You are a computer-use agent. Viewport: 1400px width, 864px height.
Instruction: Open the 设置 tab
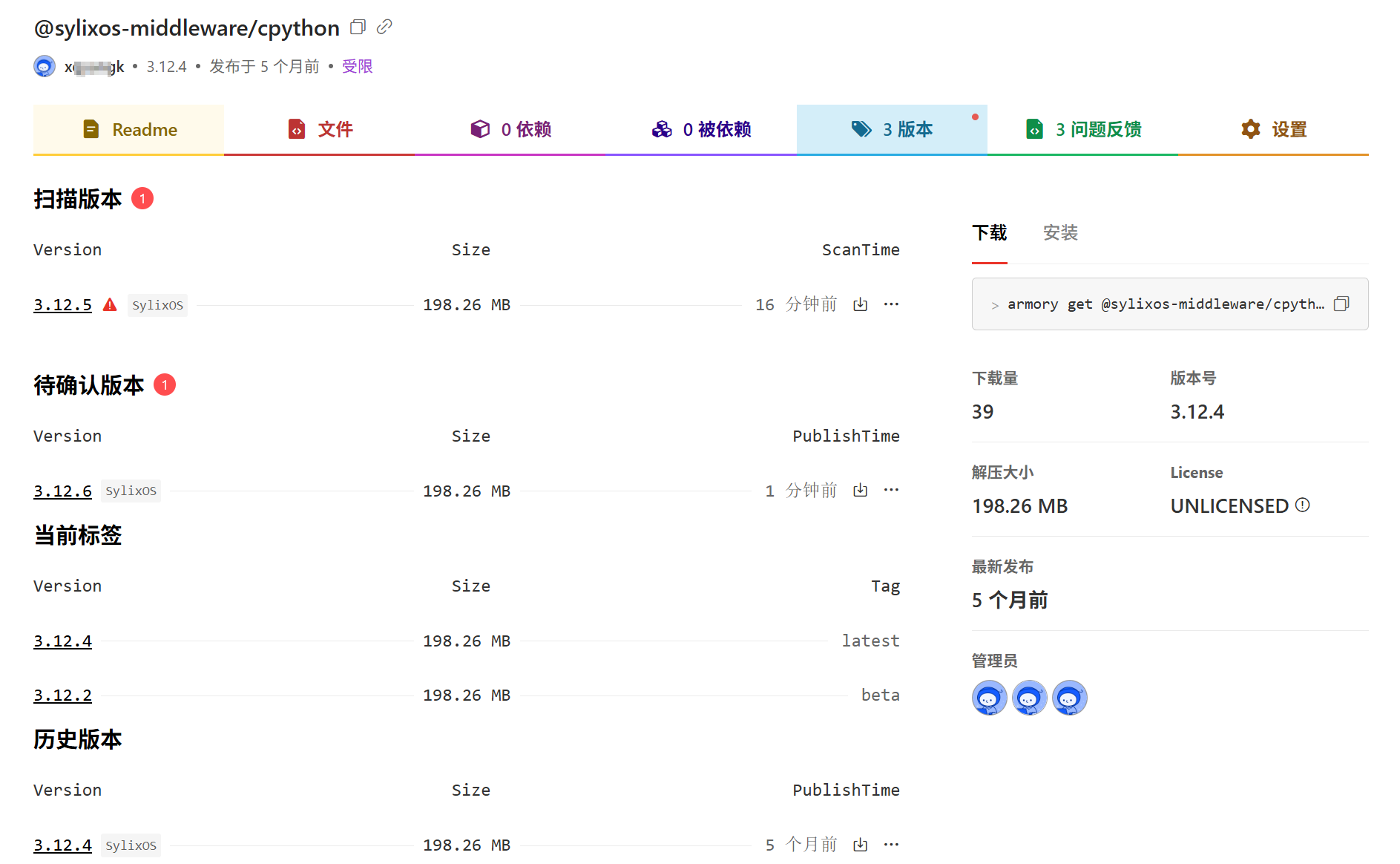click(x=1273, y=129)
